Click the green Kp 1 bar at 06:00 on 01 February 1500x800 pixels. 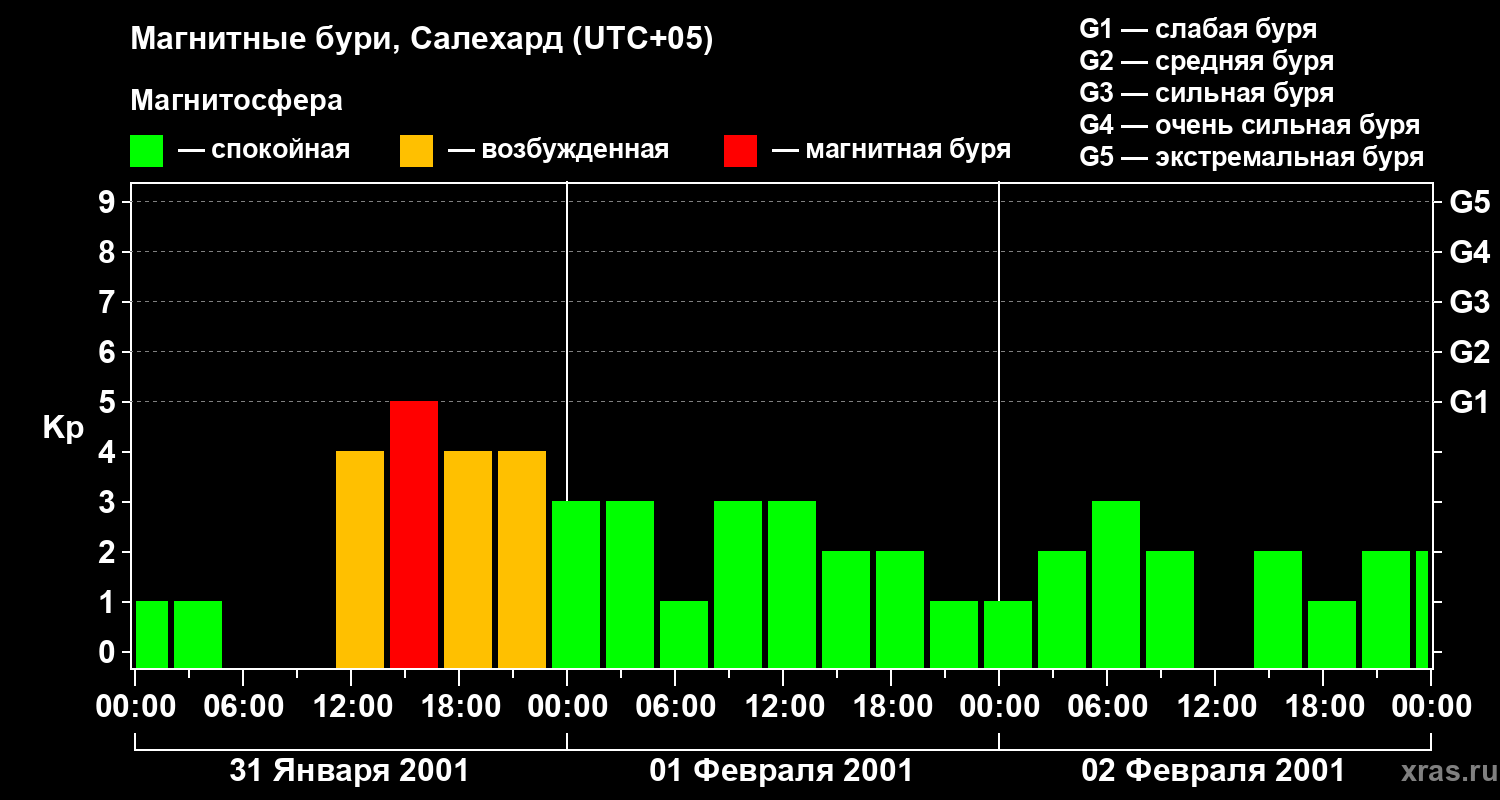point(684,634)
